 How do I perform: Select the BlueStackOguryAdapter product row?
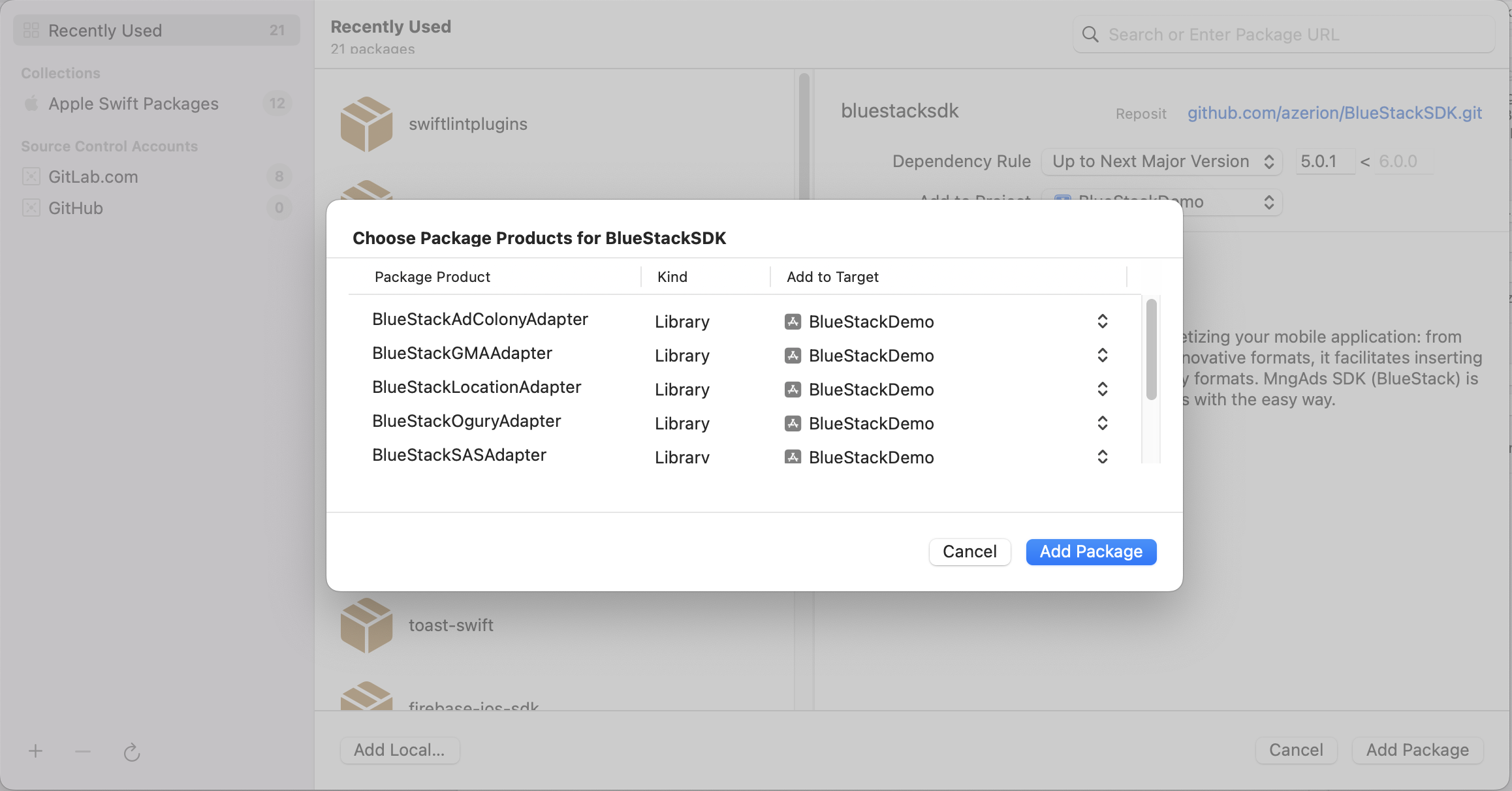[744, 422]
